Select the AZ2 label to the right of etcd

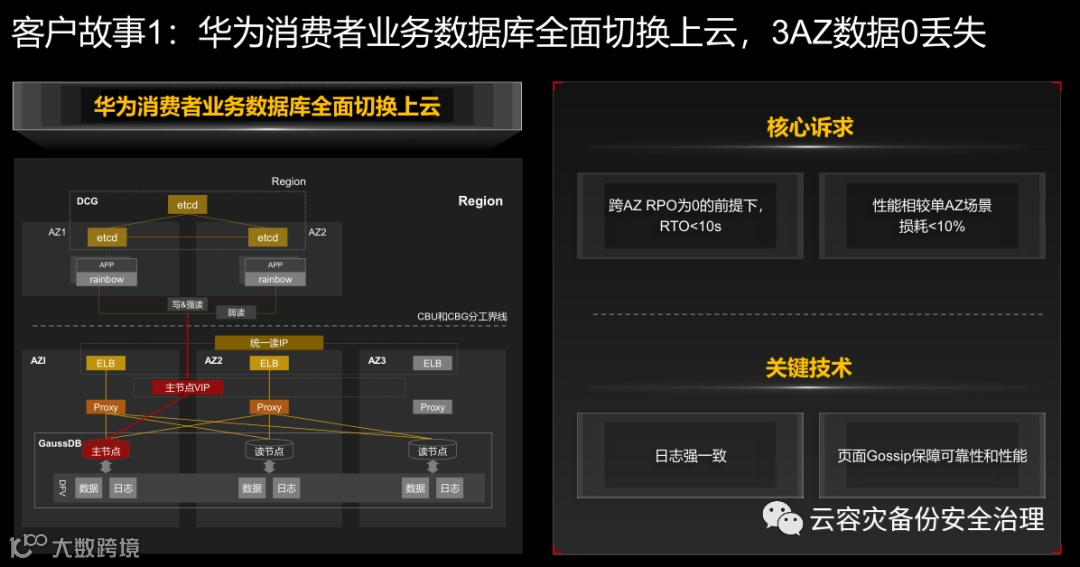point(317,232)
